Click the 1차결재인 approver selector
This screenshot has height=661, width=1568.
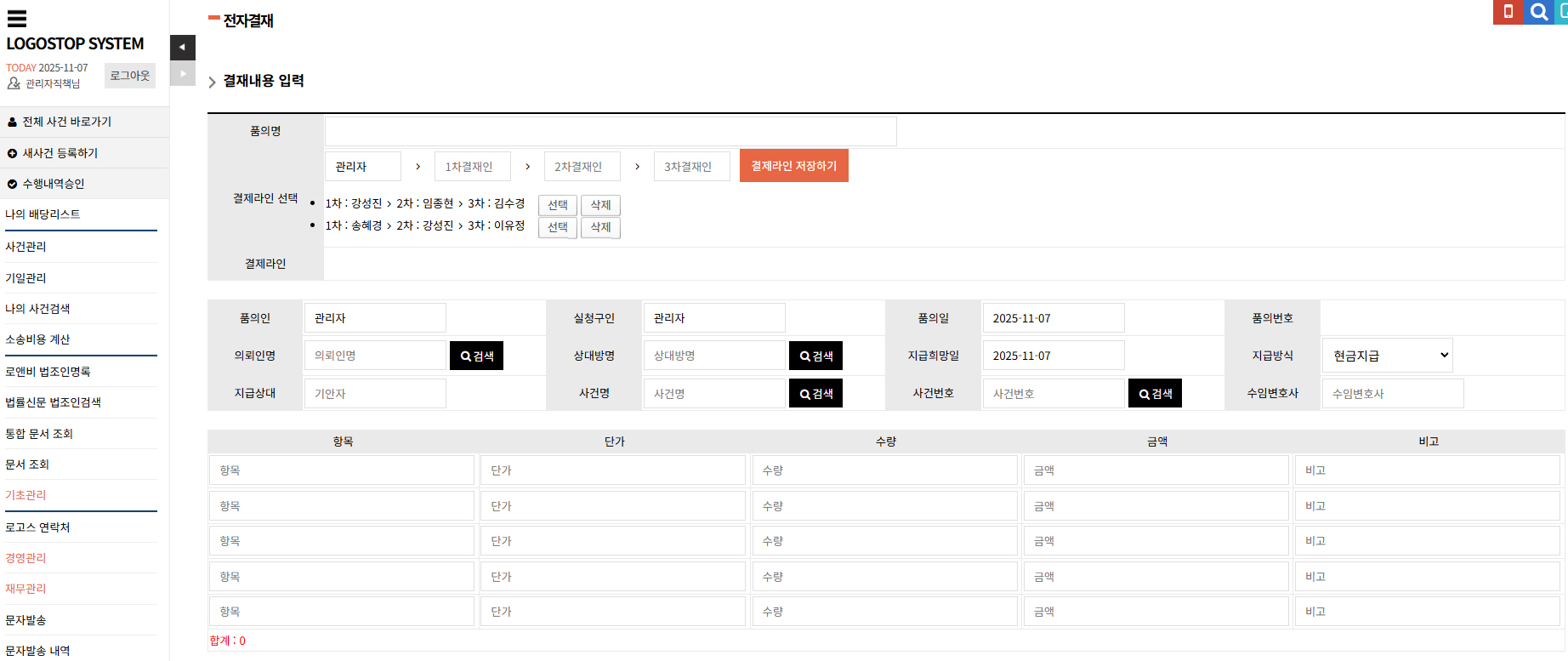[x=472, y=167]
